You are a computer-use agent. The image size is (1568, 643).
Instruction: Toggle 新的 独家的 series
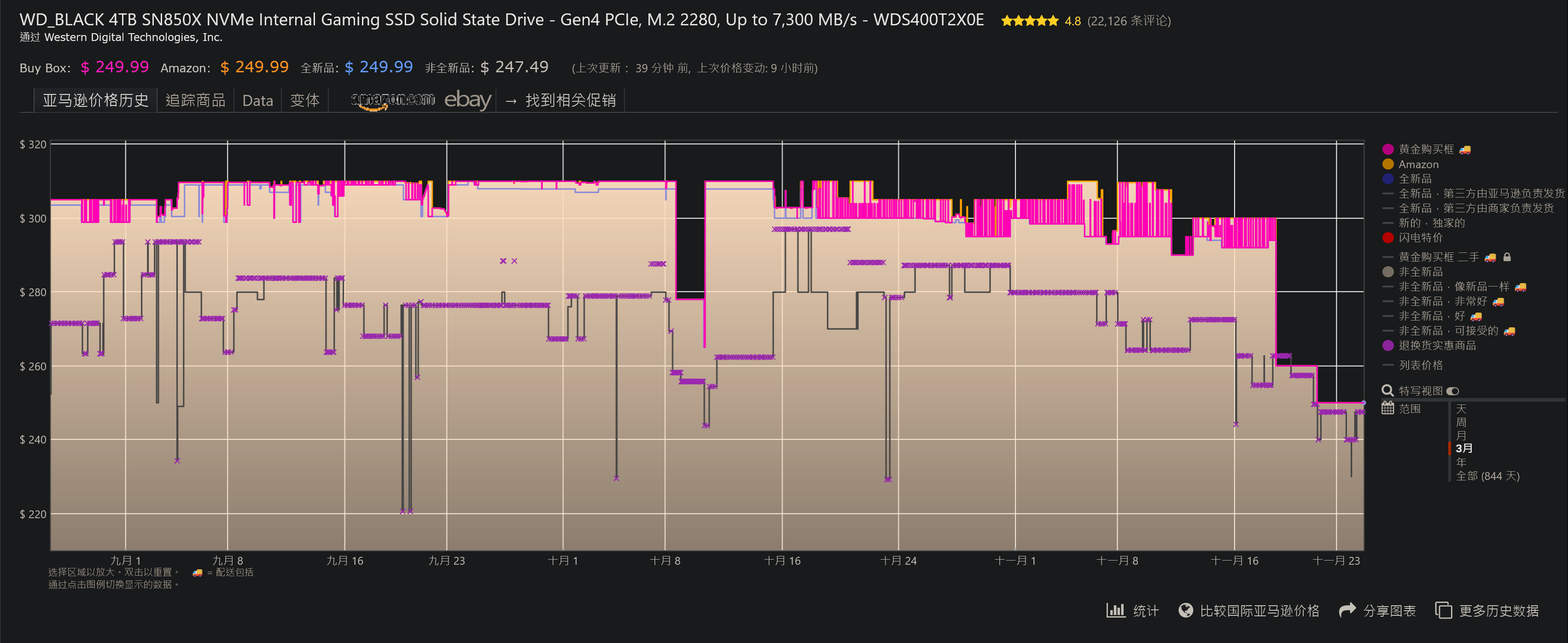pyautogui.click(x=1423, y=223)
